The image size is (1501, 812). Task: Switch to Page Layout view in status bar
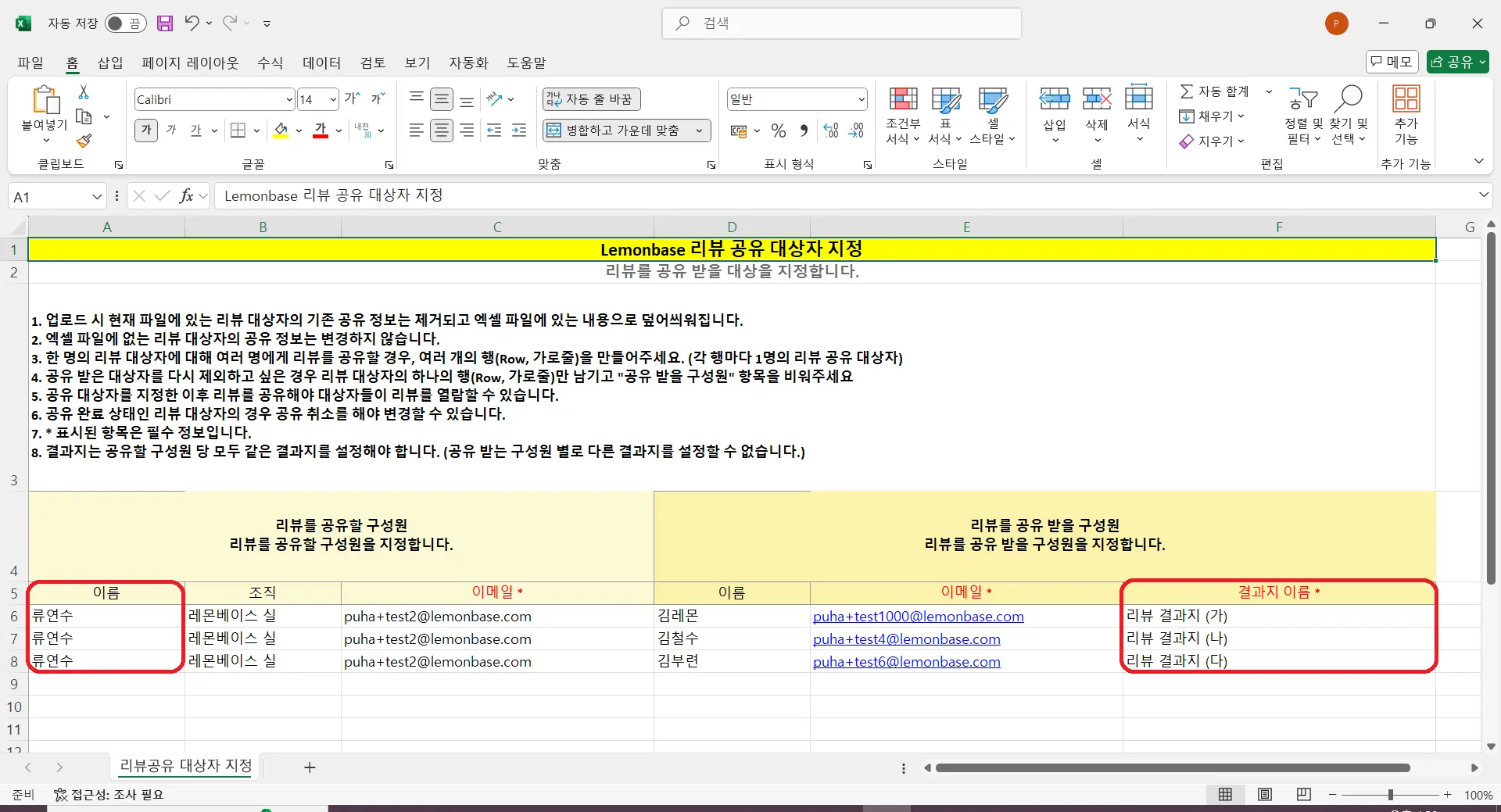(1264, 795)
